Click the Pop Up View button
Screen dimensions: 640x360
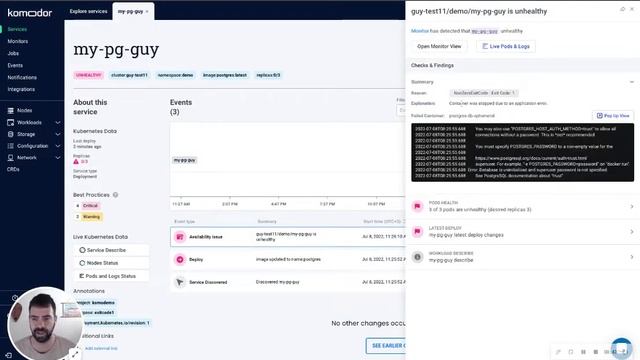click(x=613, y=116)
